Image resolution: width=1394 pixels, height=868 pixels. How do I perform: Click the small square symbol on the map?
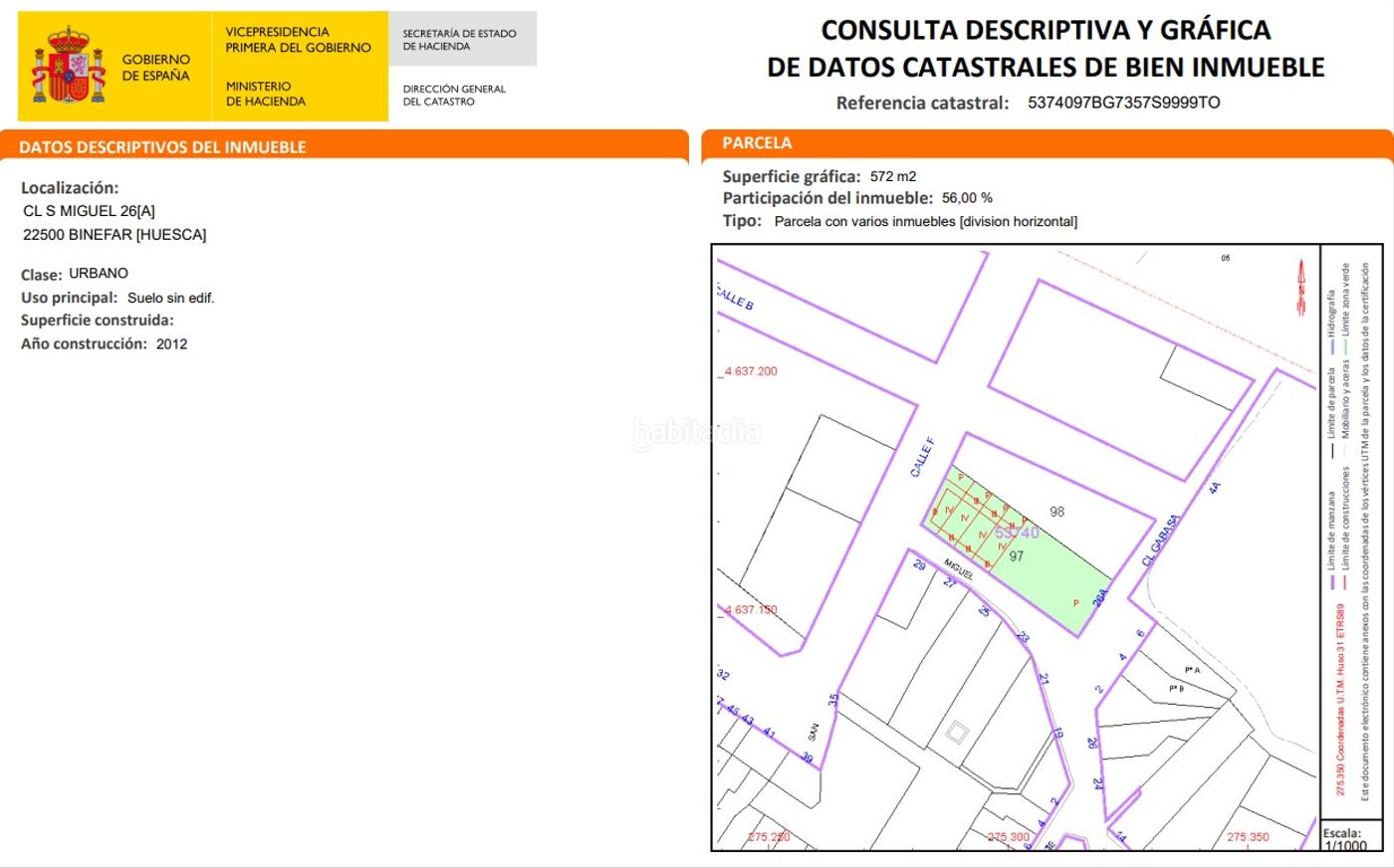click(x=956, y=733)
